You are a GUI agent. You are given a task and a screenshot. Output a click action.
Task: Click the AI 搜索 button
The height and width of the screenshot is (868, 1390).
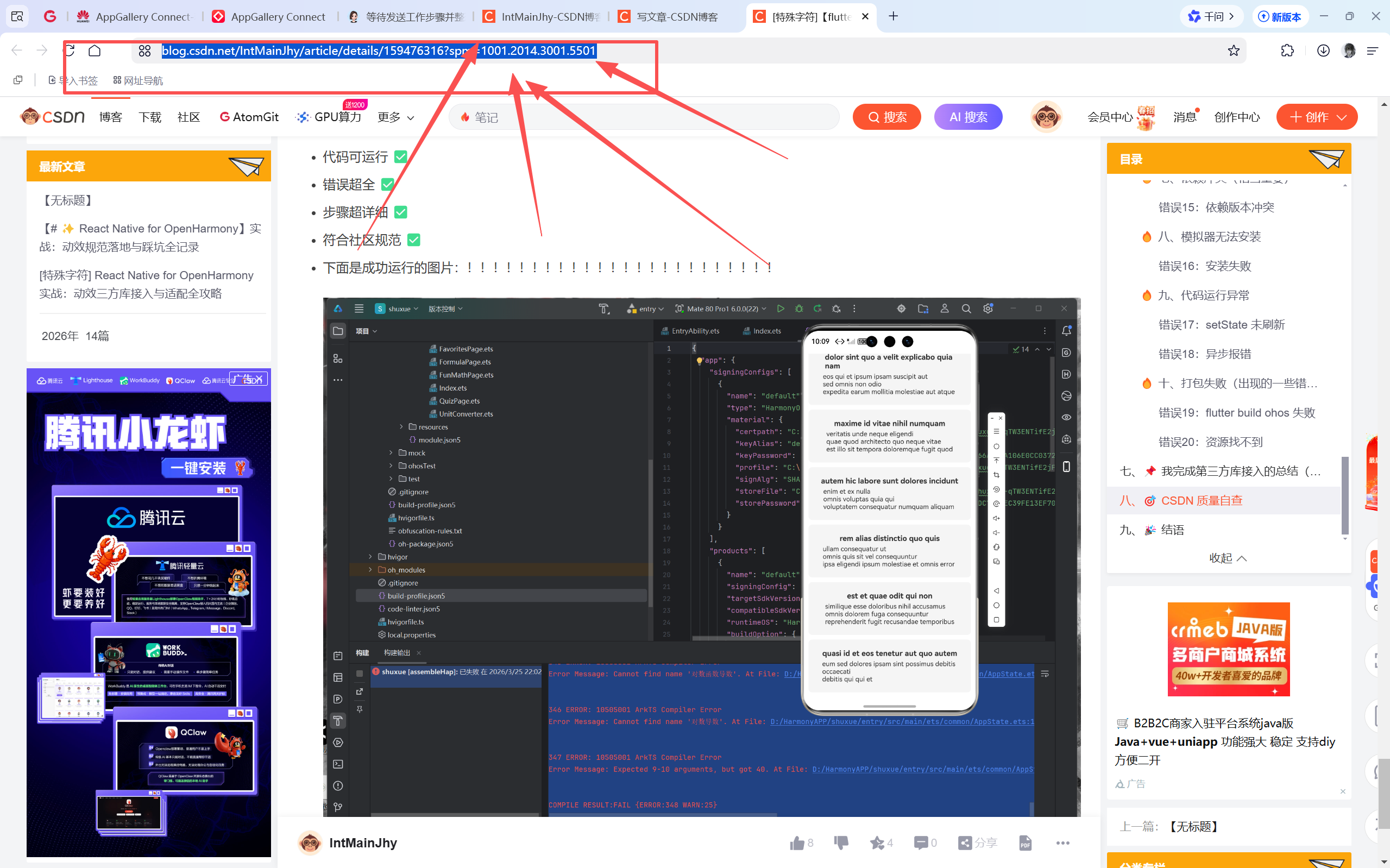[967, 117]
